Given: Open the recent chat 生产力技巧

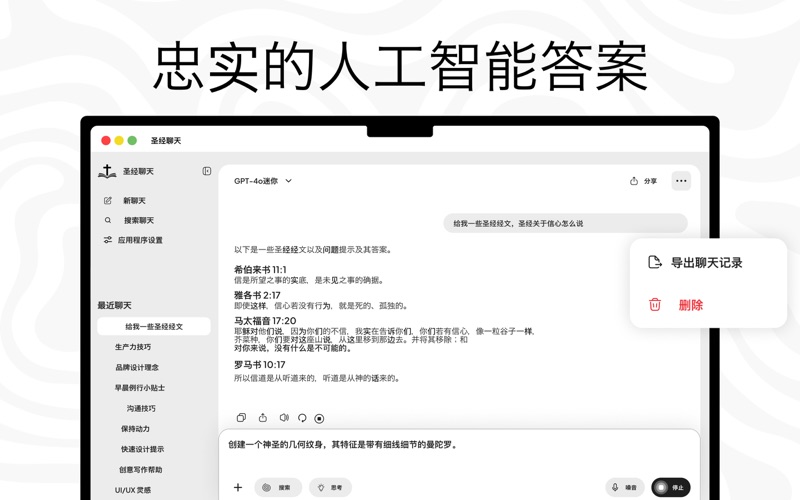Looking at the screenshot, I should [x=133, y=347].
